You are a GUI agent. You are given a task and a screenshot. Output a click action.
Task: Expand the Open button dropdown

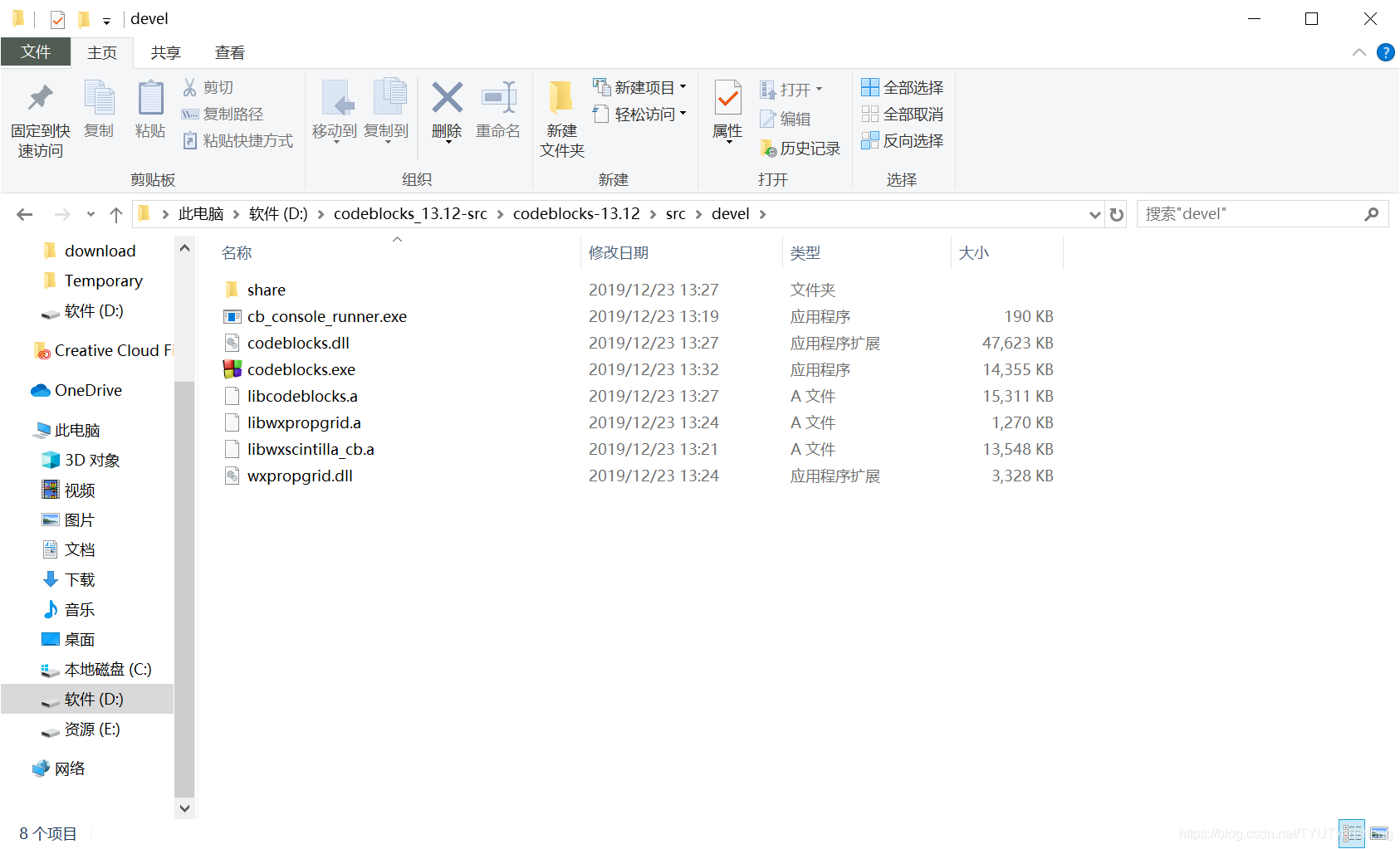click(819, 89)
